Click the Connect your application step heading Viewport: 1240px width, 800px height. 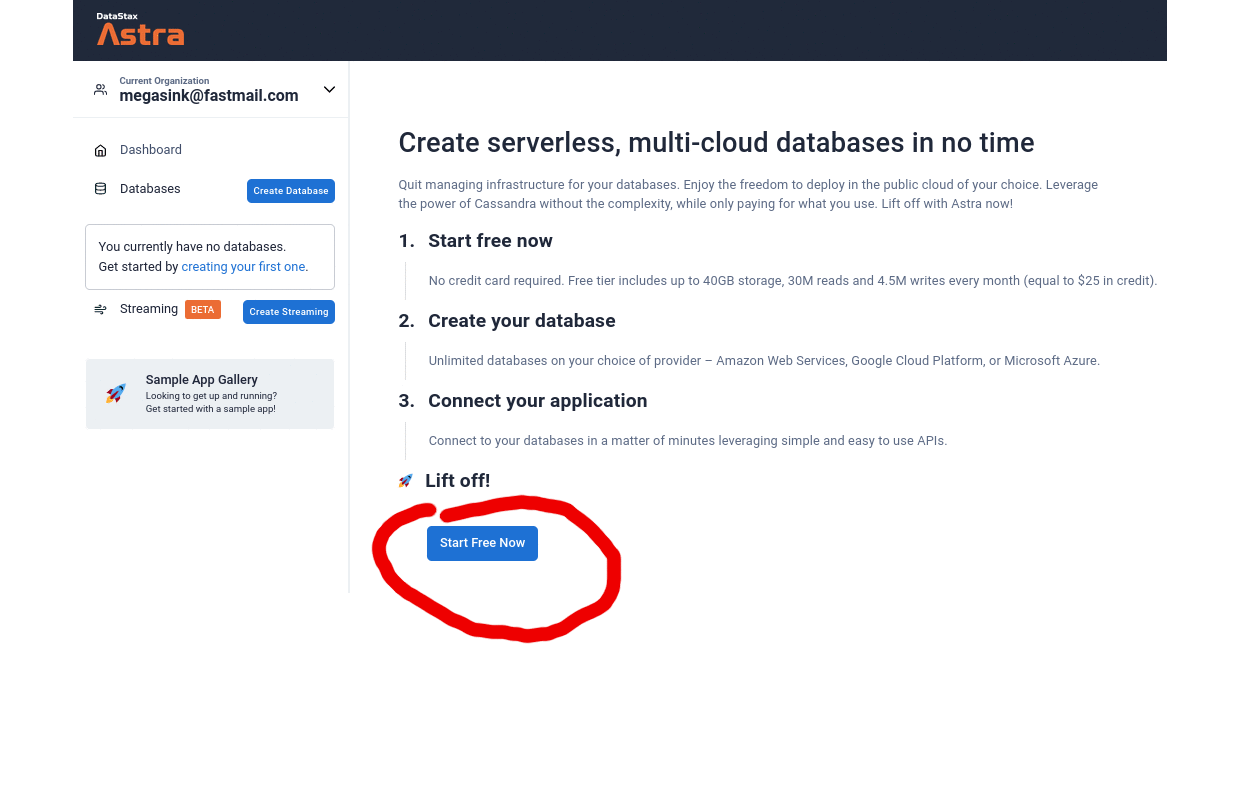click(x=538, y=401)
